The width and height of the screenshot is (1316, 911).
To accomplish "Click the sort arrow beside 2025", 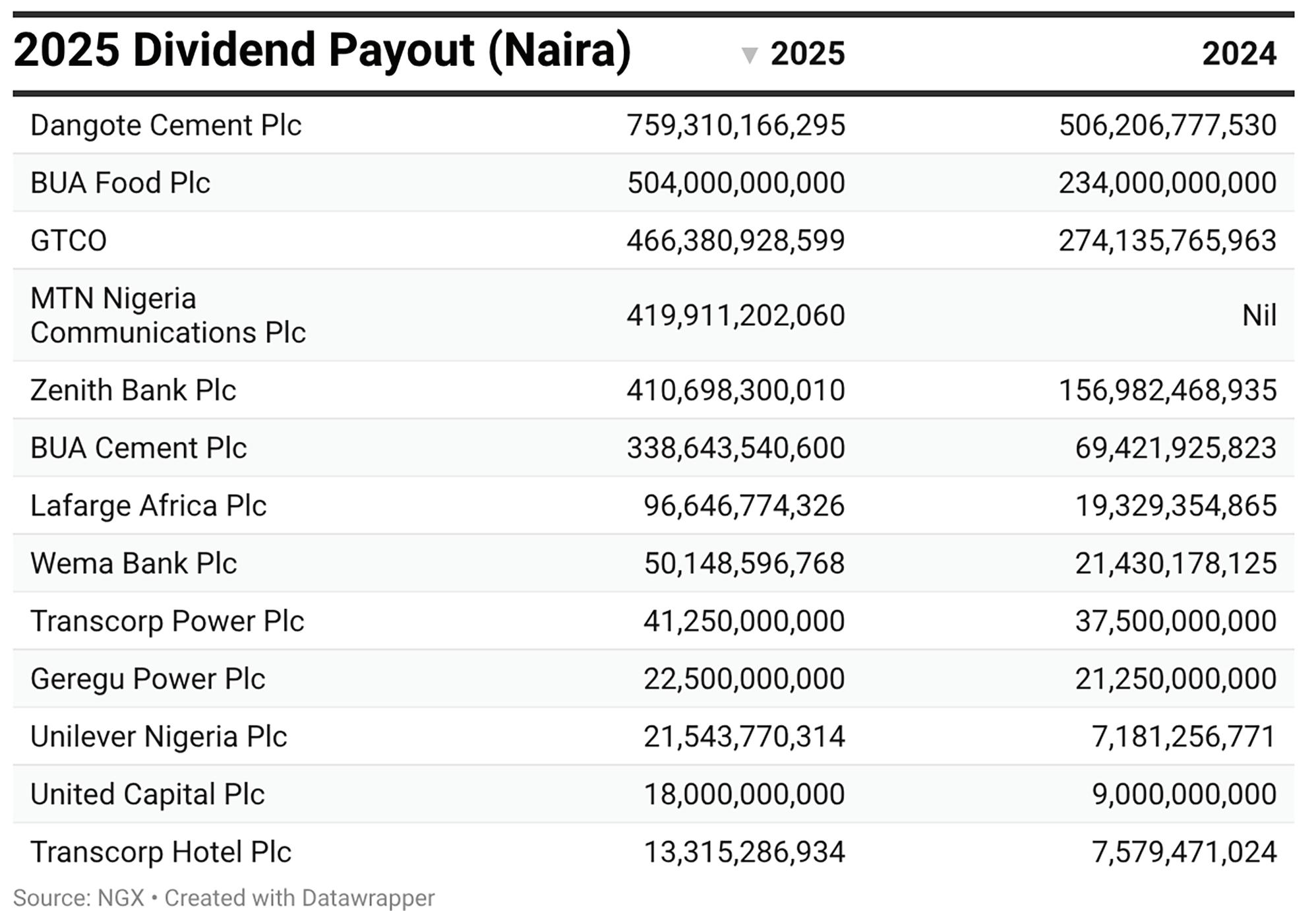I will (x=749, y=55).
